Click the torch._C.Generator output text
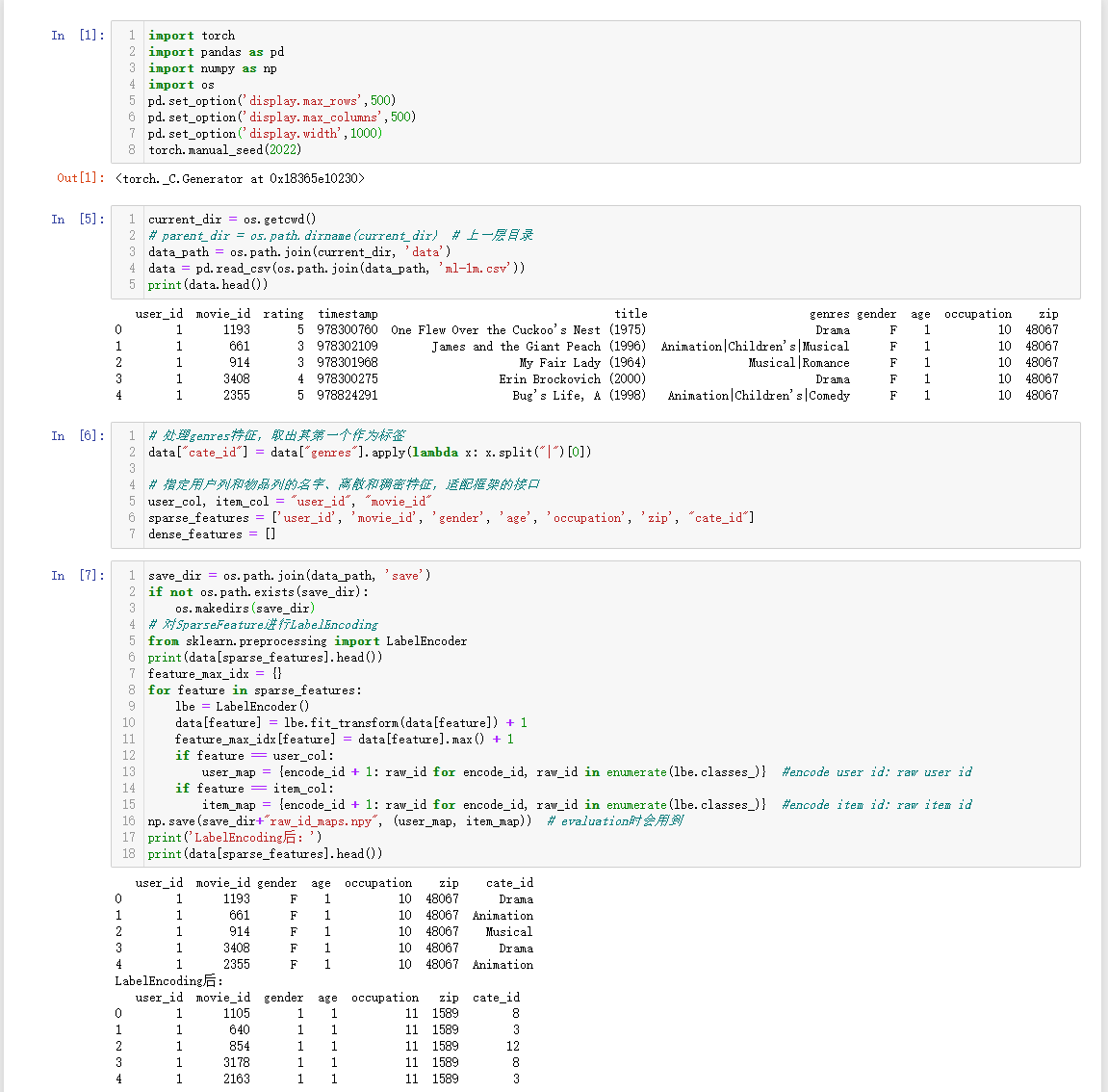 (240, 179)
